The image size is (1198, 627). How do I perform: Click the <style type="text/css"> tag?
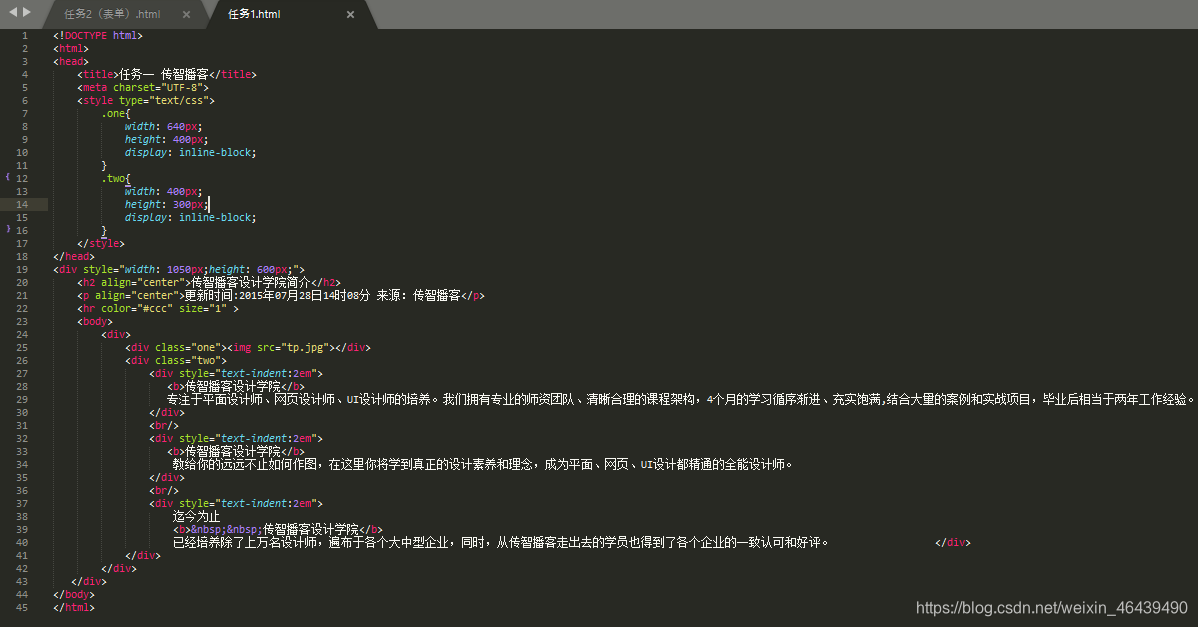(146, 101)
